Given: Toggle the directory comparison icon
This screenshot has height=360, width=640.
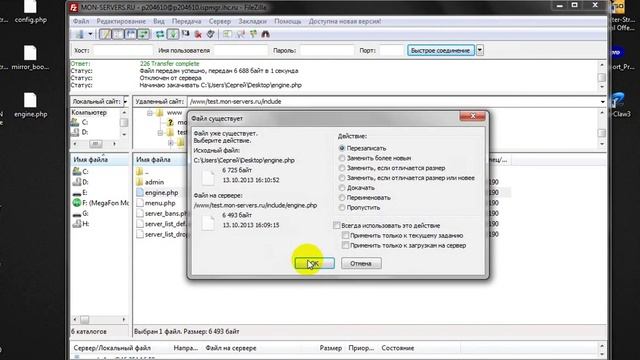Looking at the screenshot, I should [240, 34].
